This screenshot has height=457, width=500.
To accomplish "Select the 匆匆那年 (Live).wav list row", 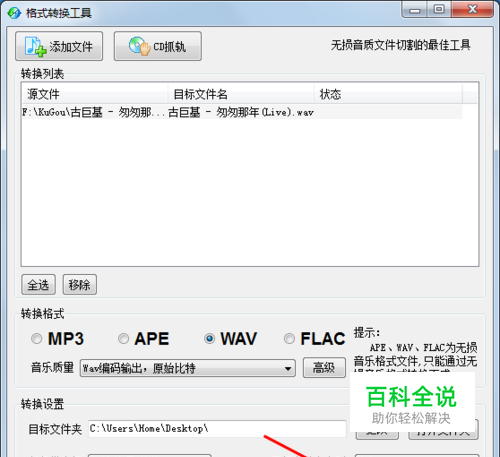I will pos(242,112).
